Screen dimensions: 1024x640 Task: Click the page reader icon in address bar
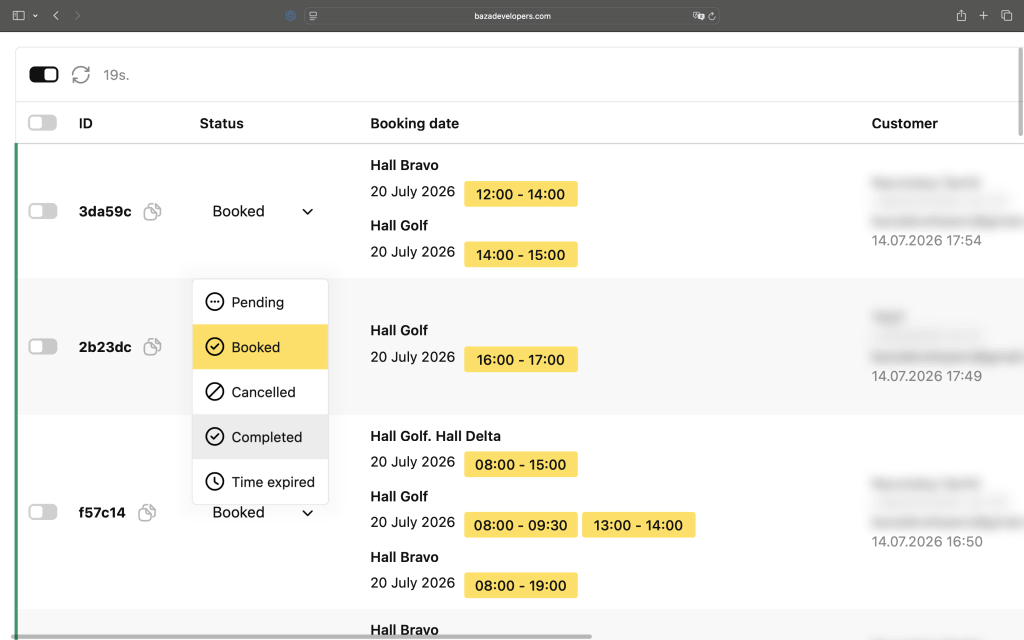coord(313,16)
